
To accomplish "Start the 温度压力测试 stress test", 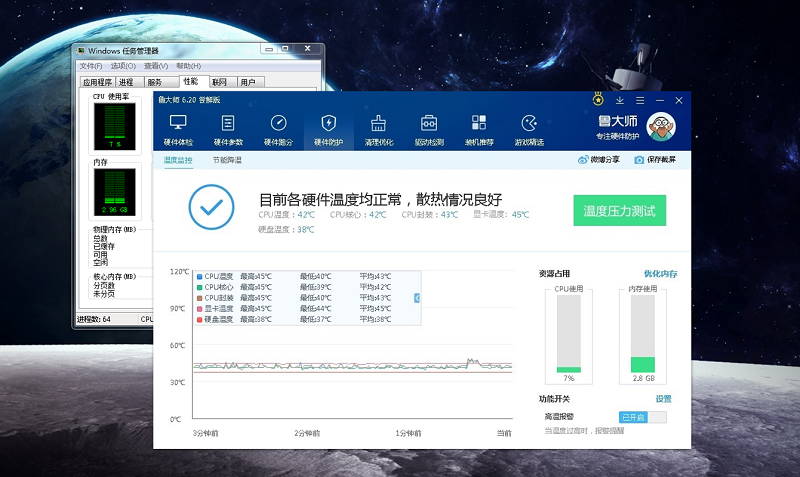I will tap(619, 210).
